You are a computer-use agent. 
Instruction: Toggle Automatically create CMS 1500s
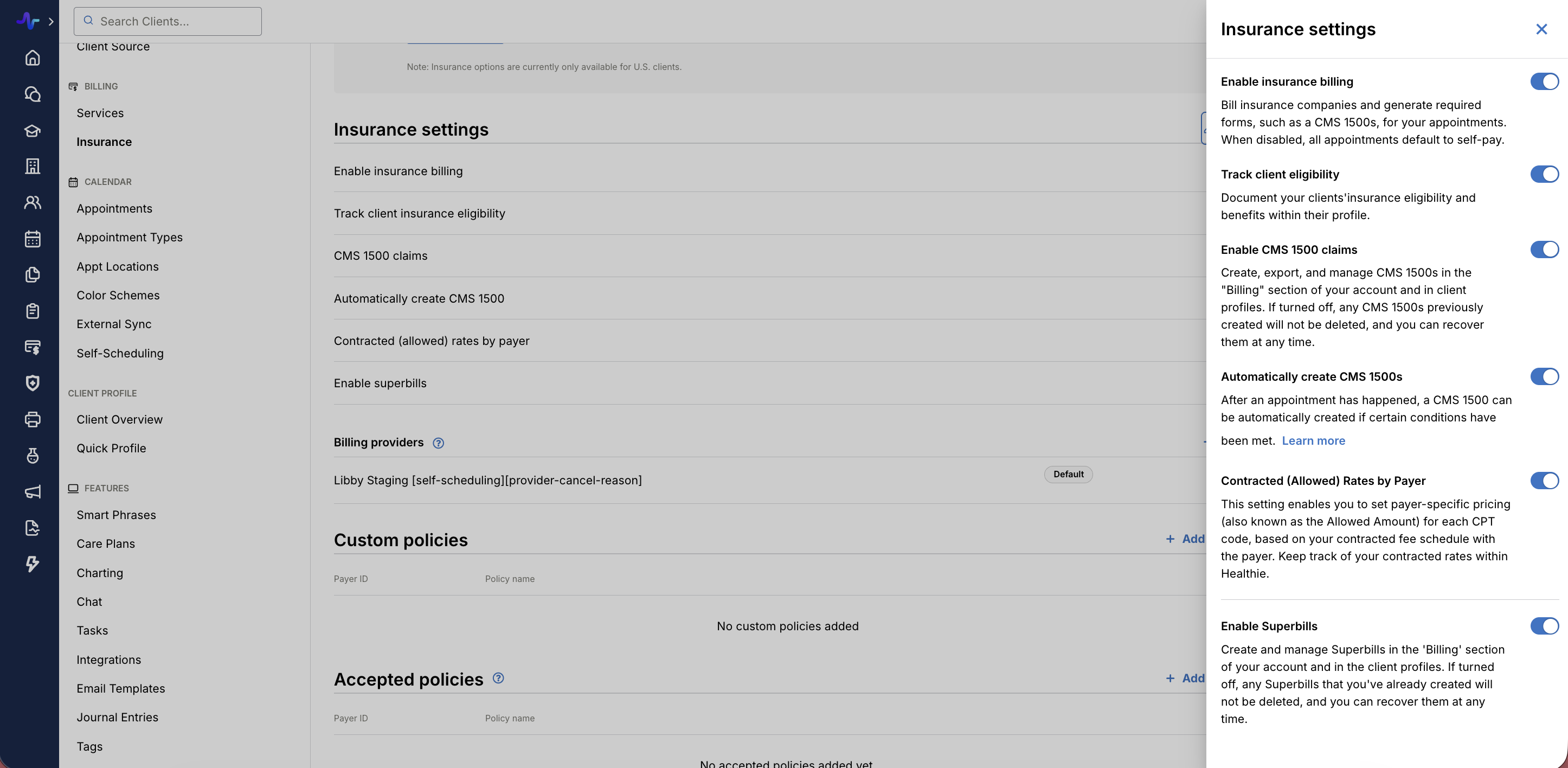coord(1544,376)
